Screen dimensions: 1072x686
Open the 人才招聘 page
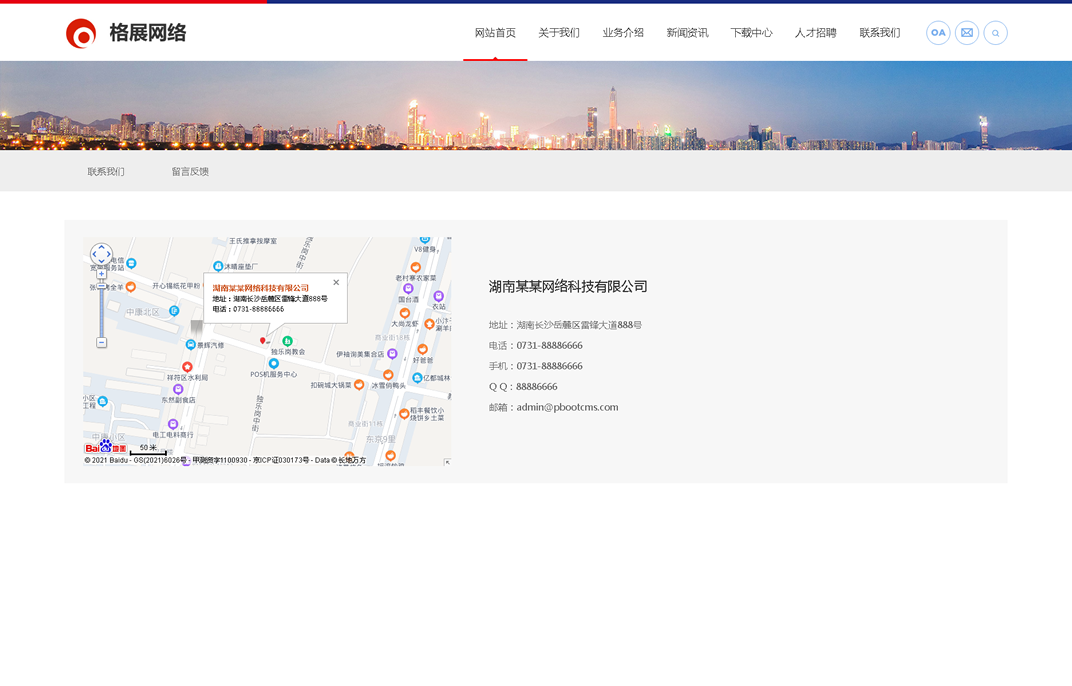pyautogui.click(x=815, y=33)
